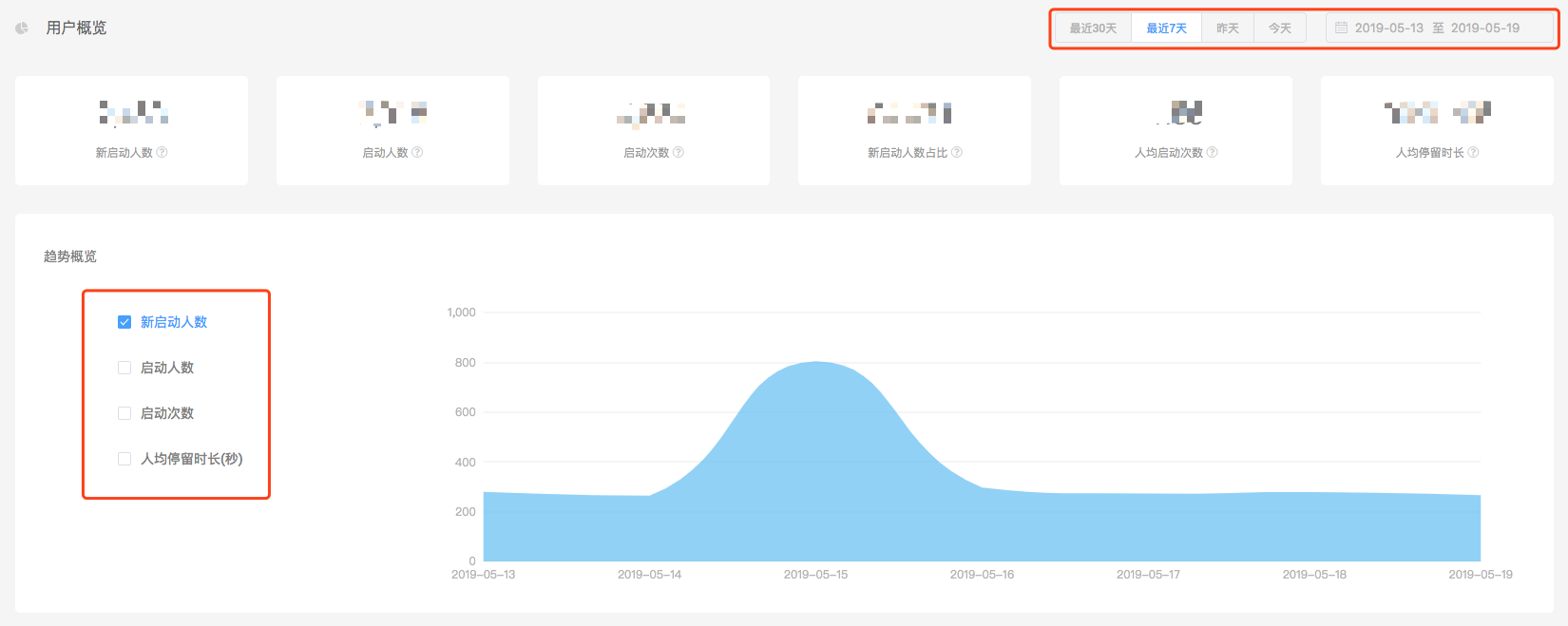
Task: Select the 今天 time range
Action: (1280, 28)
